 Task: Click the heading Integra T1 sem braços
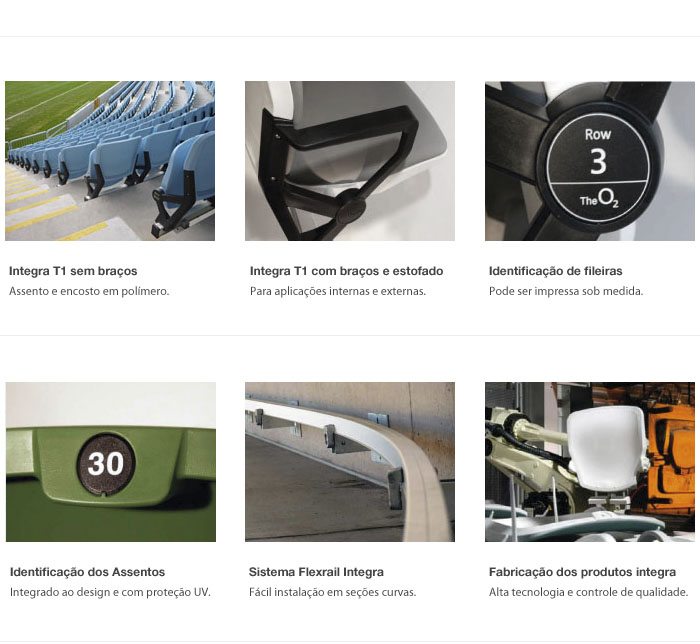tap(73, 271)
